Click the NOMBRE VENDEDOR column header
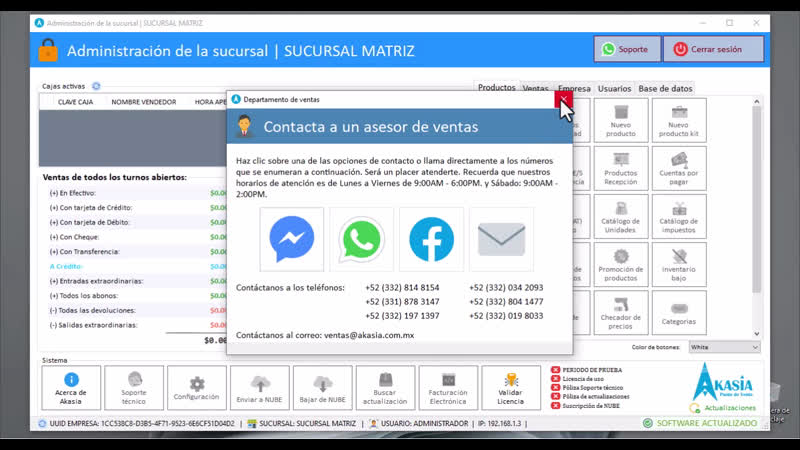Image resolution: width=800 pixels, height=450 pixels. point(144,102)
